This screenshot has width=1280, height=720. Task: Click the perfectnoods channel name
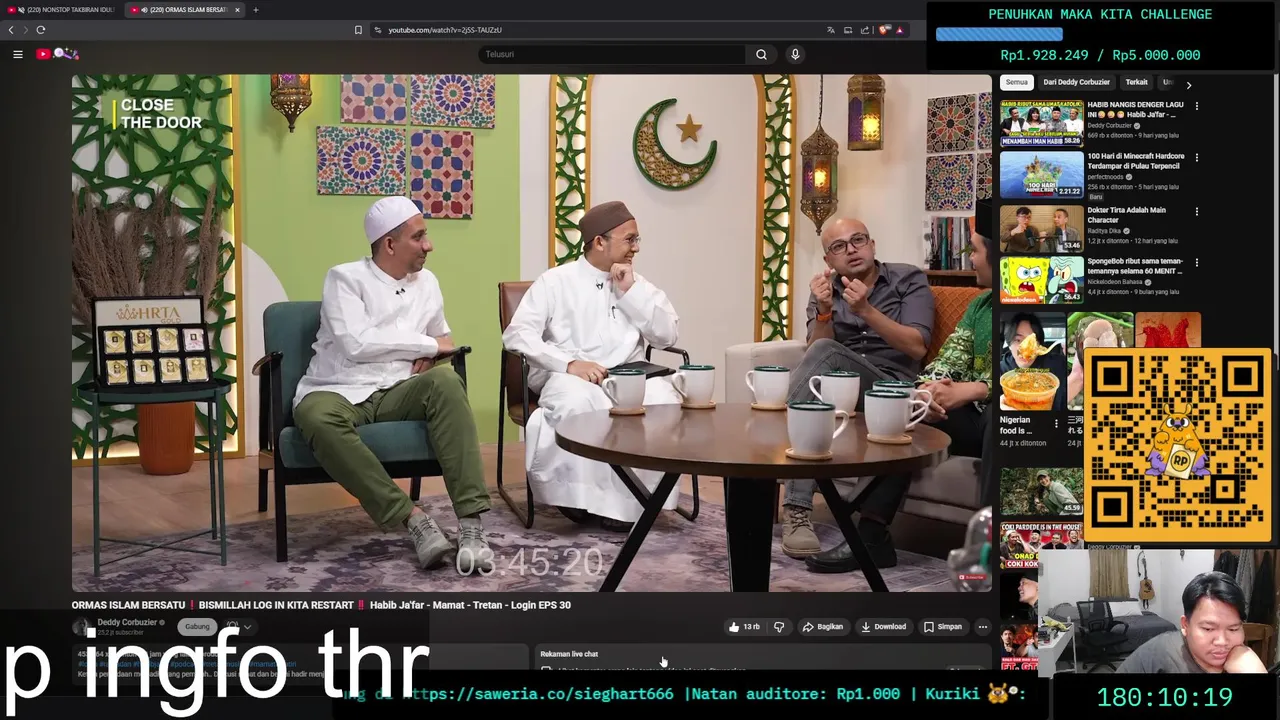(1108, 177)
